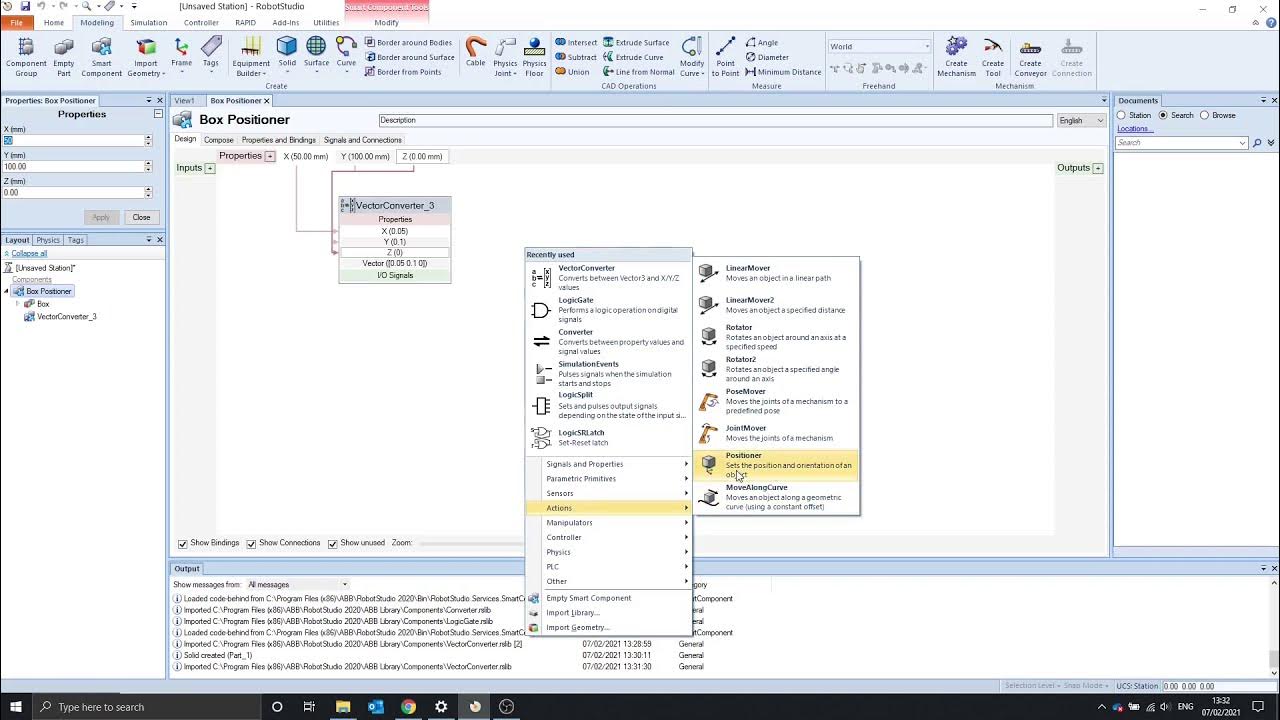The image size is (1280, 720).
Task: Toggle Show Bindings checkbox
Action: click(182, 543)
